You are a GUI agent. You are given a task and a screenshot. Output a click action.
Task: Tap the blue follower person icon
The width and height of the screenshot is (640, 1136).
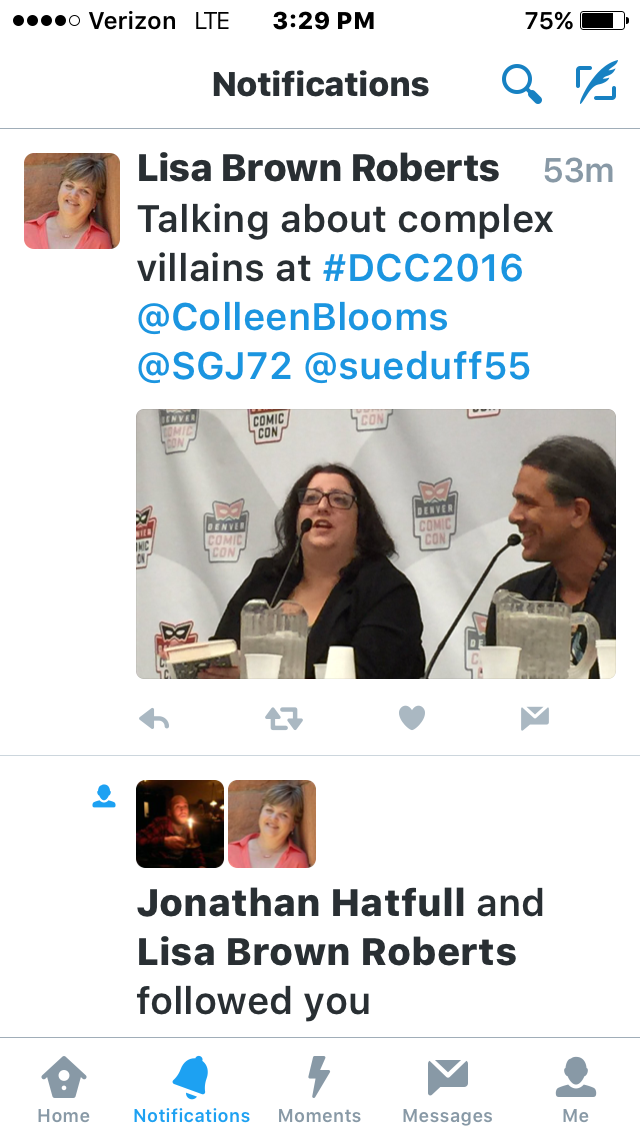104,795
